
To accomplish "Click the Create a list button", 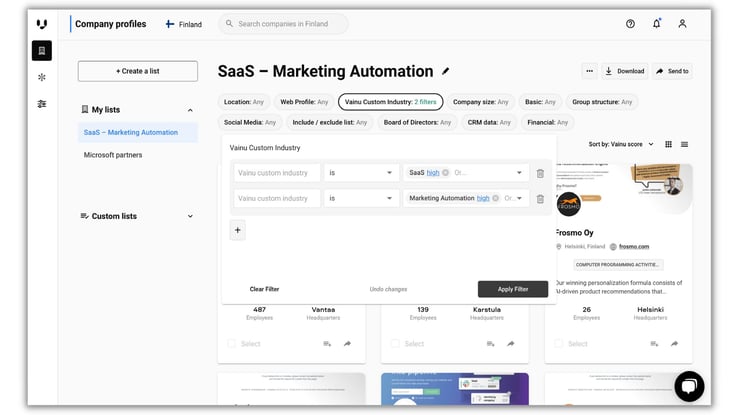I will point(138,71).
